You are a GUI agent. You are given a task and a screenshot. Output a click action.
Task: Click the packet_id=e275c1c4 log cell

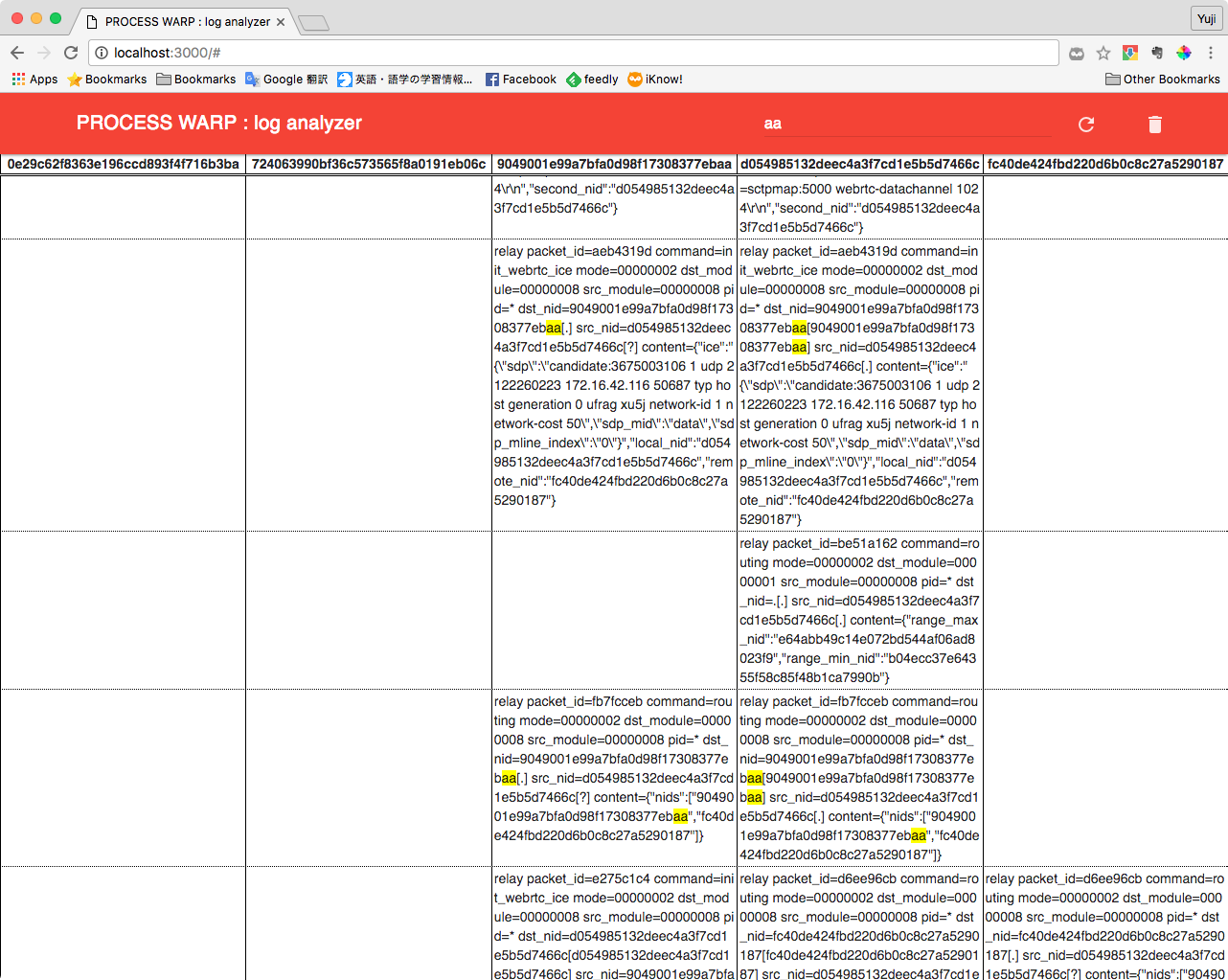pyautogui.click(x=614, y=923)
